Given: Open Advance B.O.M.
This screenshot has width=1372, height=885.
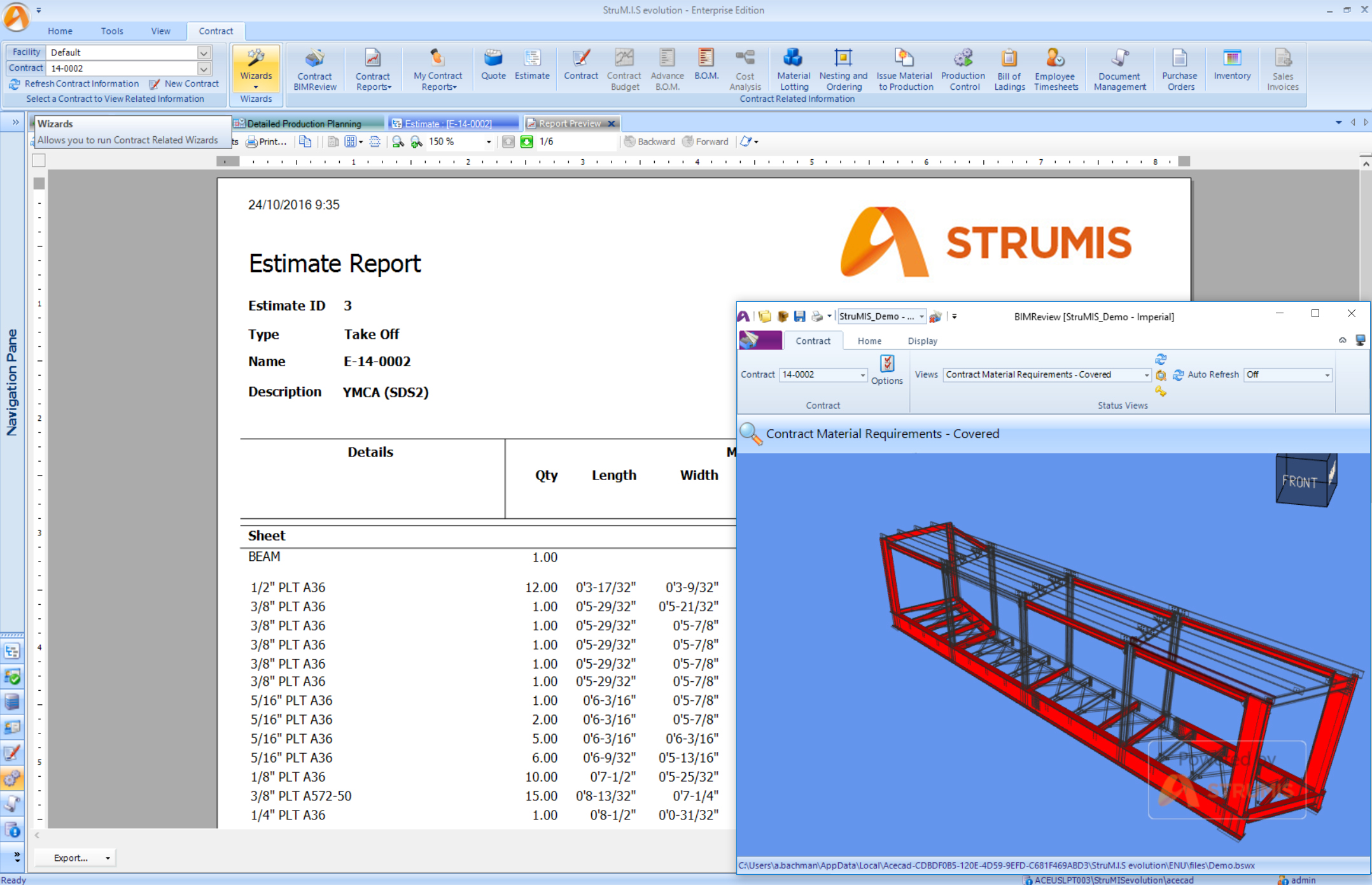Looking at the screenshot, I should pos(667,69).
